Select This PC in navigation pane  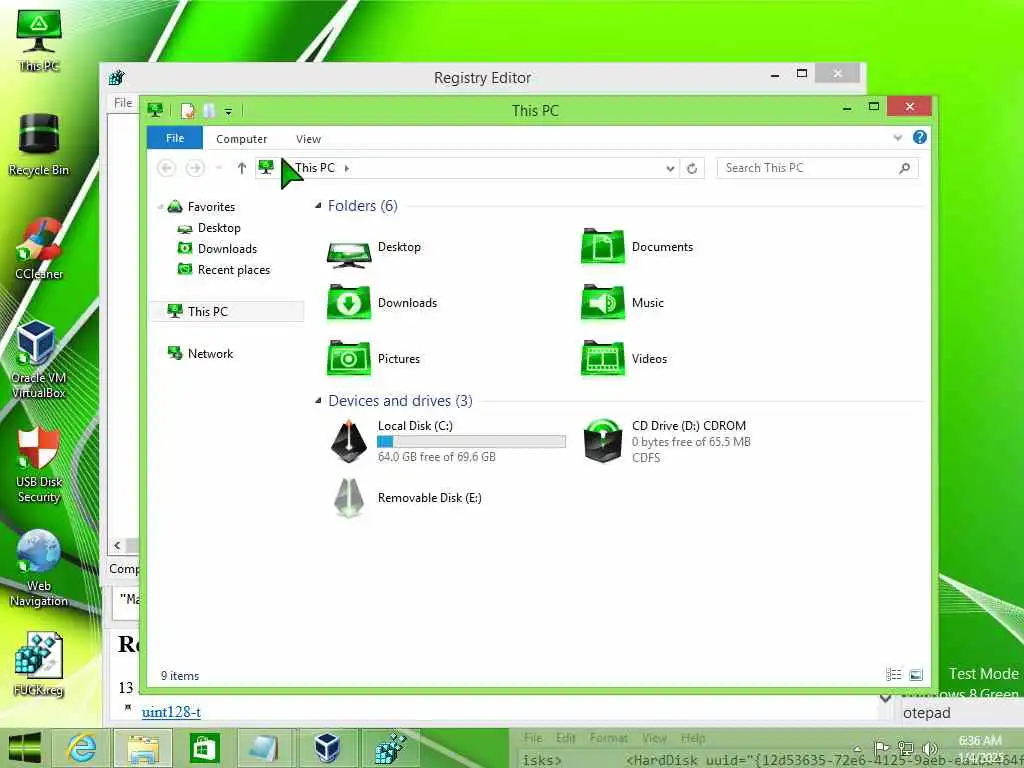pos(227,312)
